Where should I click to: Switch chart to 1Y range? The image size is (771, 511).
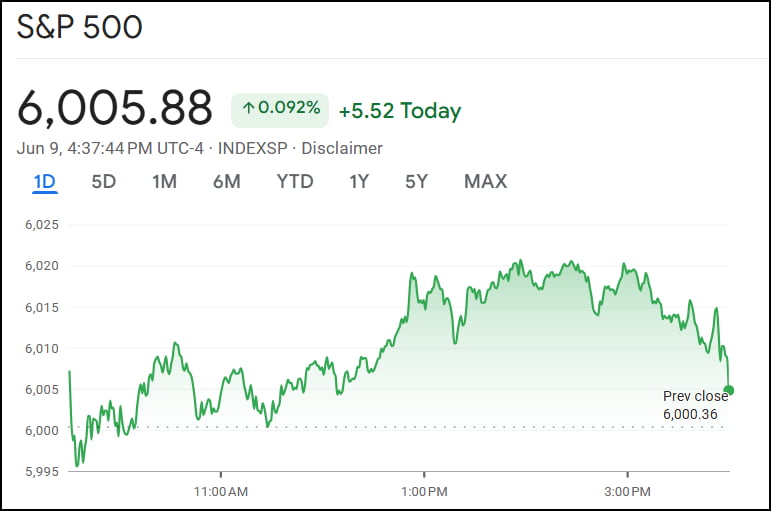coord(359,181)
